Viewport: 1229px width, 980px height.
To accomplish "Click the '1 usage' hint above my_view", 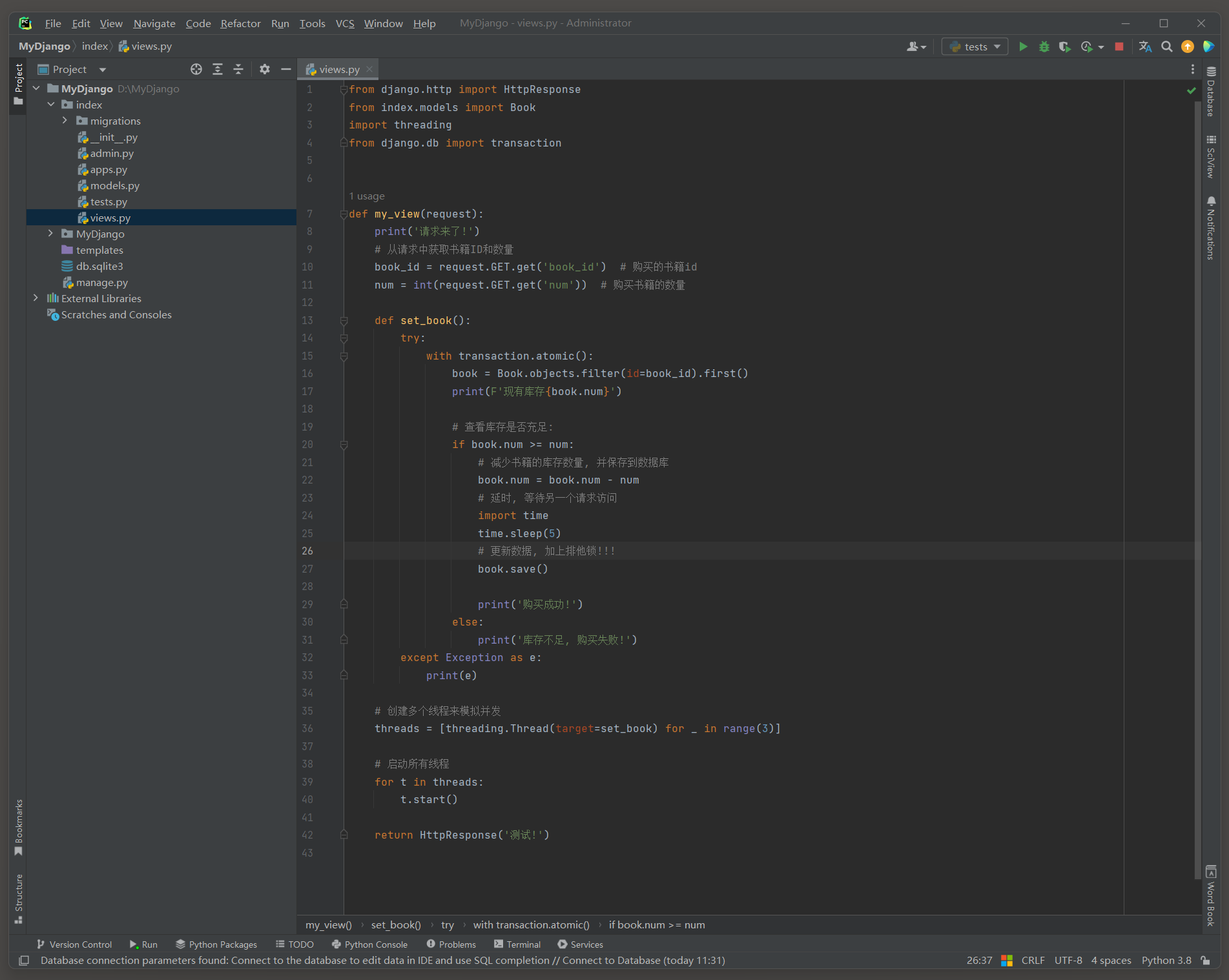I will pyautogui.click(x=367, y=196).
